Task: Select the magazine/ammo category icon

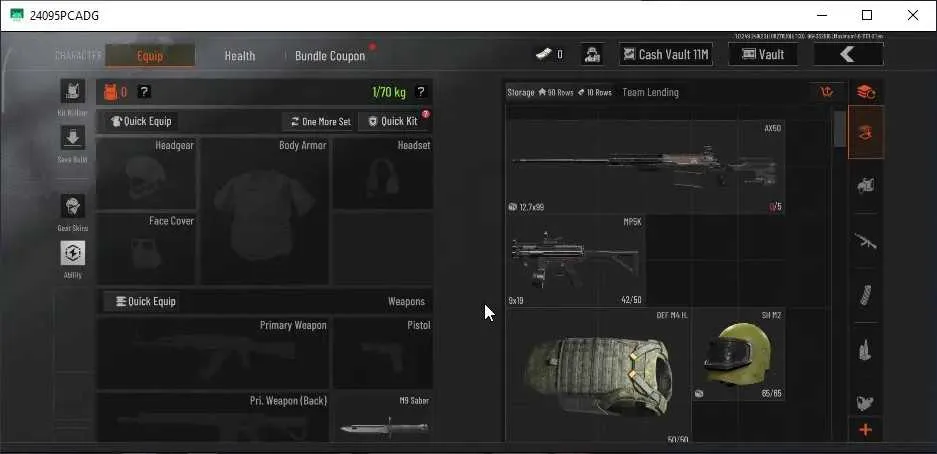Action: pyautogui.click(x=866, y=296)
